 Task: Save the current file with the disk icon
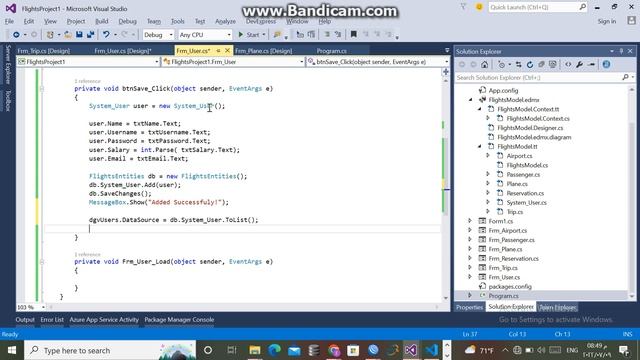[x=79, y=35]
